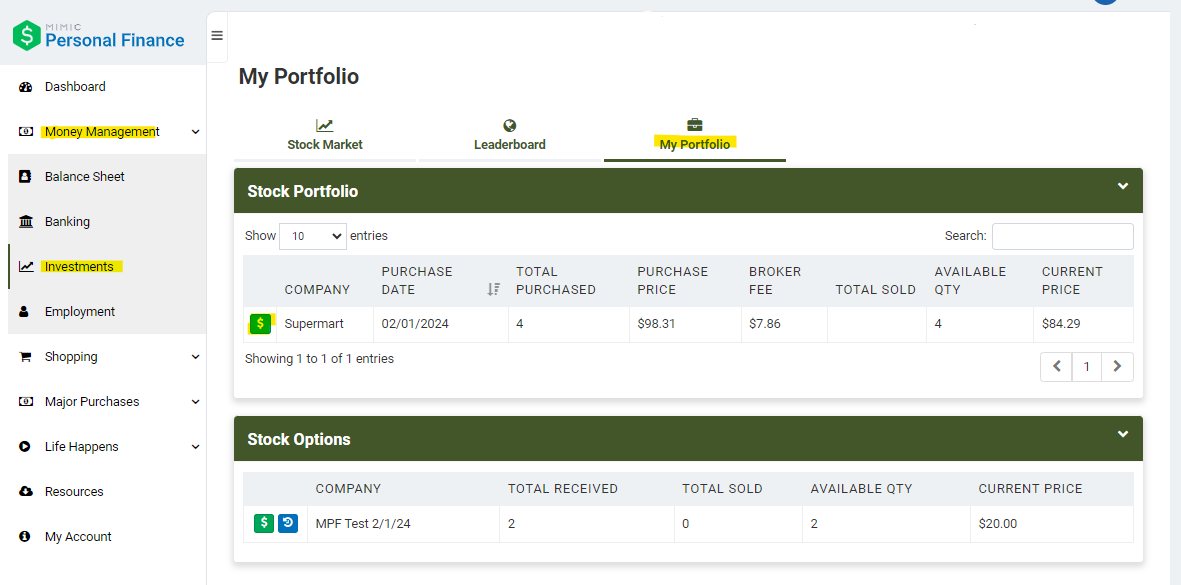Click 'Showing 1 to 1 of 1 entries'
1181x585 pixels.
point(319,359)
